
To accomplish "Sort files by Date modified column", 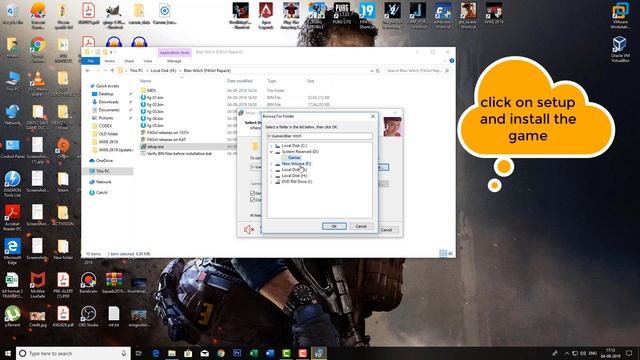I will point(240,81).
